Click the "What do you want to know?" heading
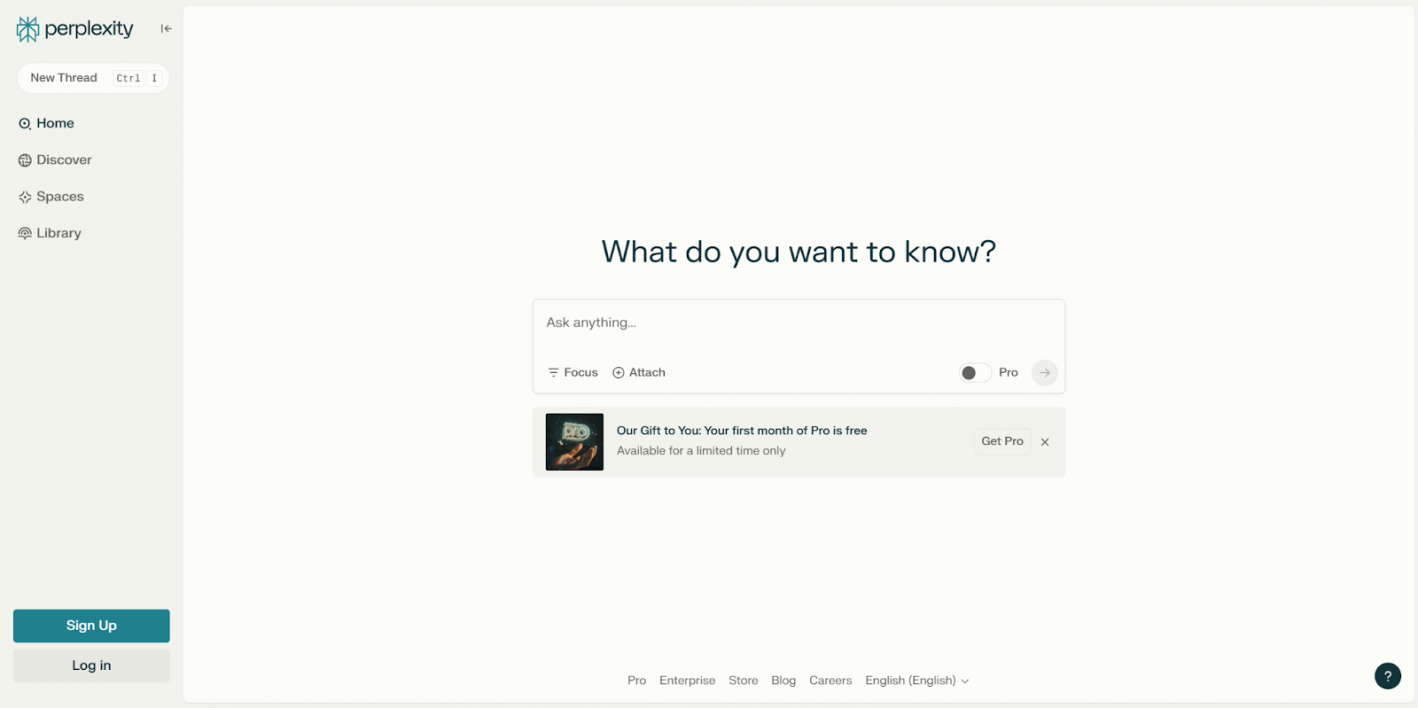 [799, 251]
